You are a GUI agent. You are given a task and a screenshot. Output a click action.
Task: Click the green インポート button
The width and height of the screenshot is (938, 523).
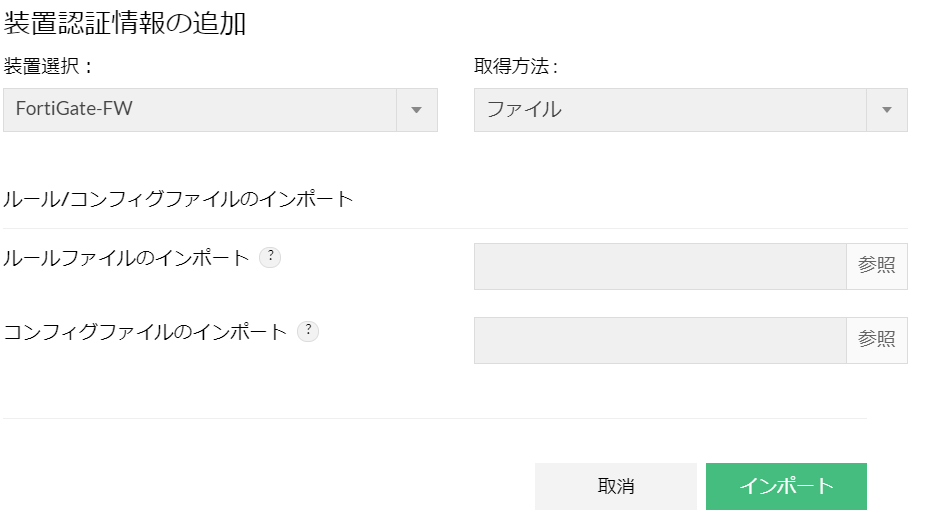tap(786, 487)
